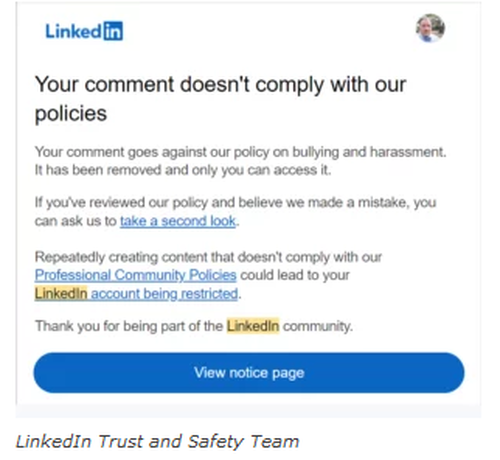The width and height of the screenshot is (500, 460).
Task: Click the blue "in" square of logo
Action: coord(113,31)
